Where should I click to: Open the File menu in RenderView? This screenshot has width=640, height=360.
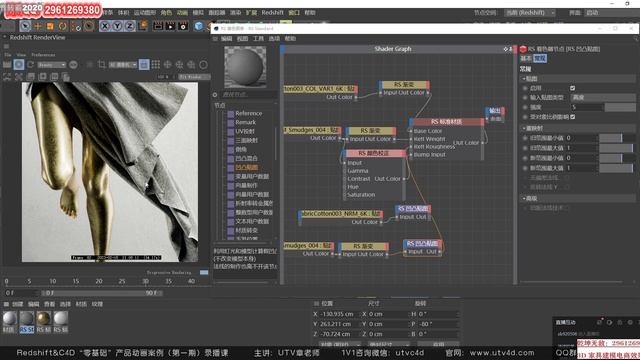point(7,55)
